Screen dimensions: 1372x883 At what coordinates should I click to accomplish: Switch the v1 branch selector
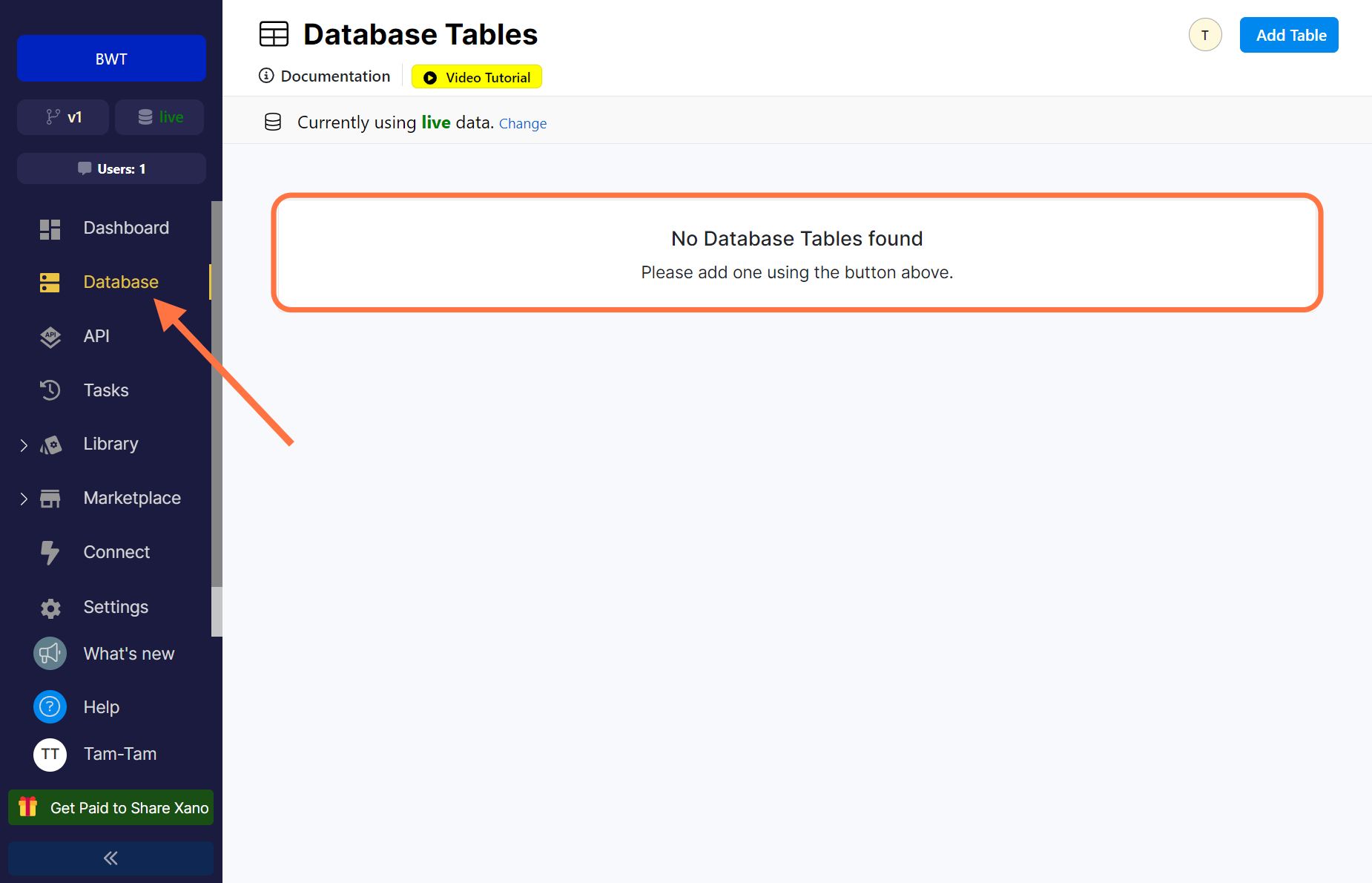click(x=63, y=117)
